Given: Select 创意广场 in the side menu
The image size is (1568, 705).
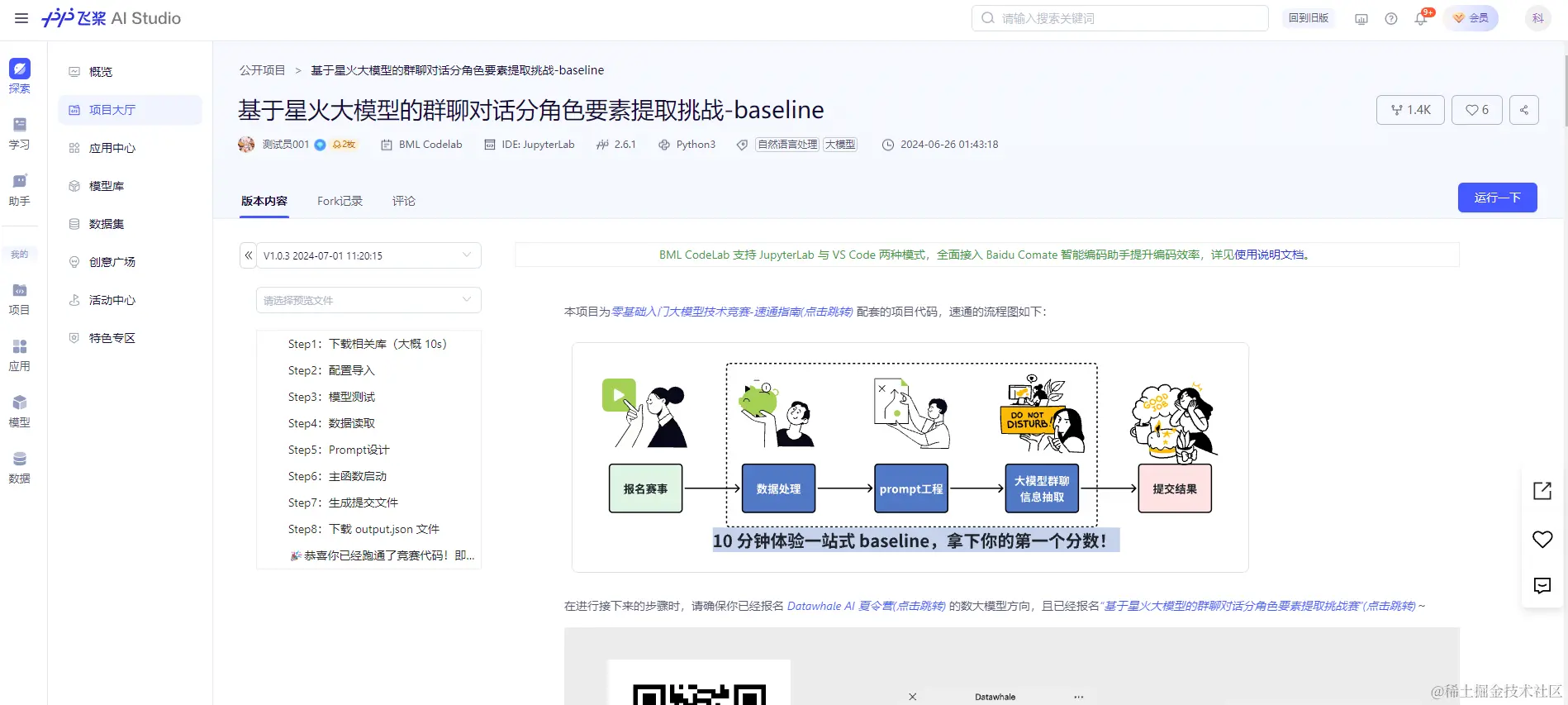Looking at the screenshot, I should coord(130,262).
